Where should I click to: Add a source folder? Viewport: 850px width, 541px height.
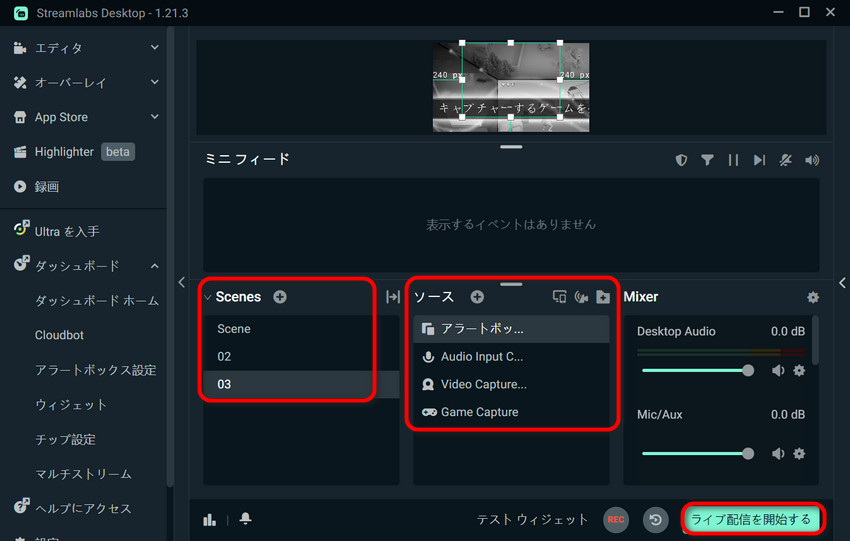point(603,297)
